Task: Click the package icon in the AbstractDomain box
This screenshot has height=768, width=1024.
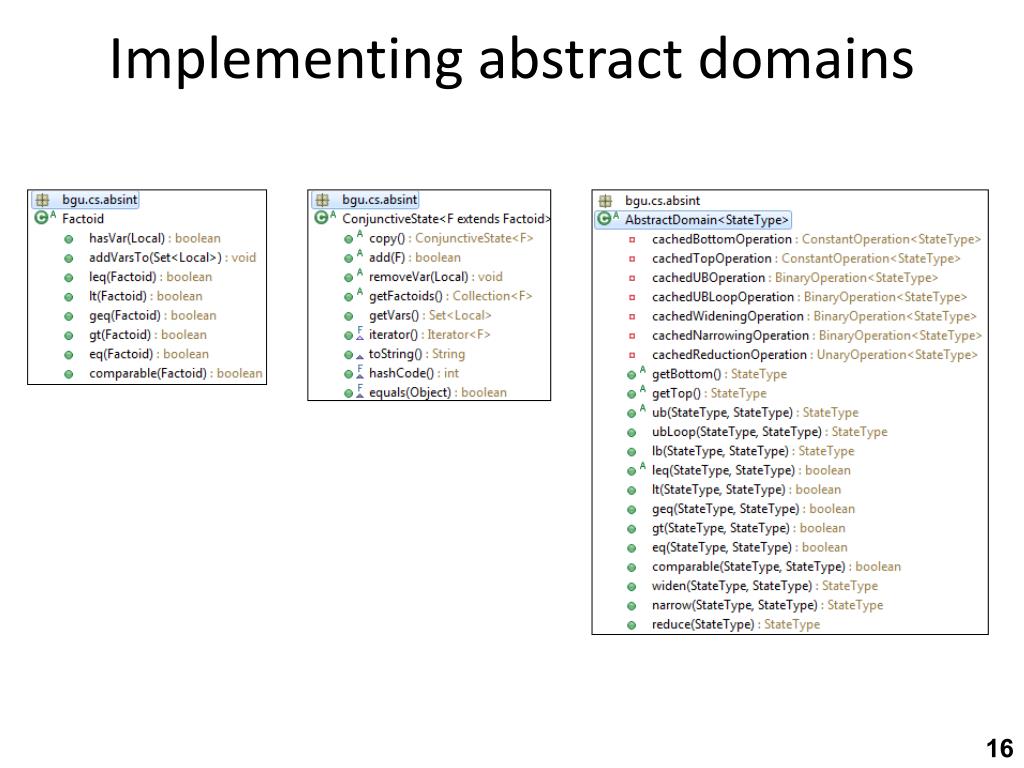Action: [605, 200]
